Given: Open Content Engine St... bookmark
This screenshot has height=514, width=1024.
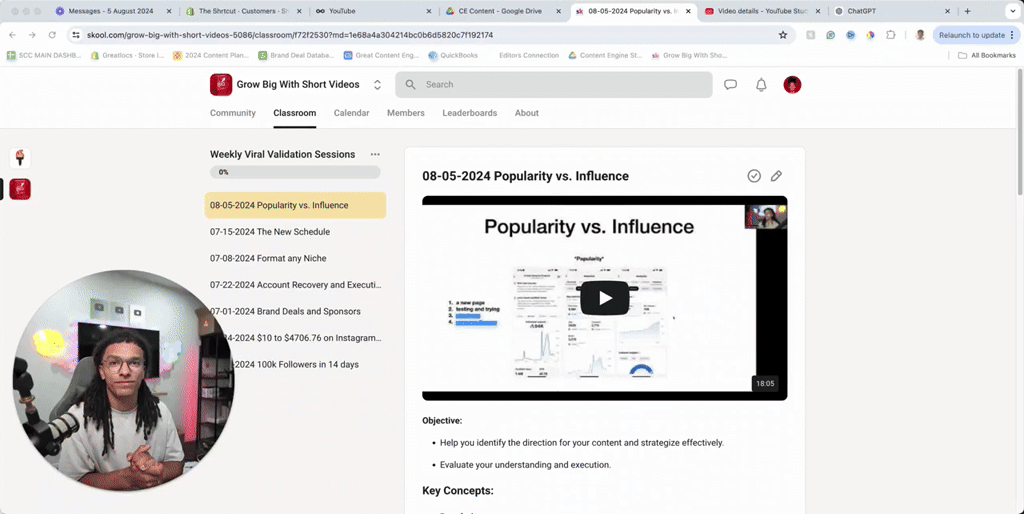Looking at the screenshot, I should [x=605, y=56].
